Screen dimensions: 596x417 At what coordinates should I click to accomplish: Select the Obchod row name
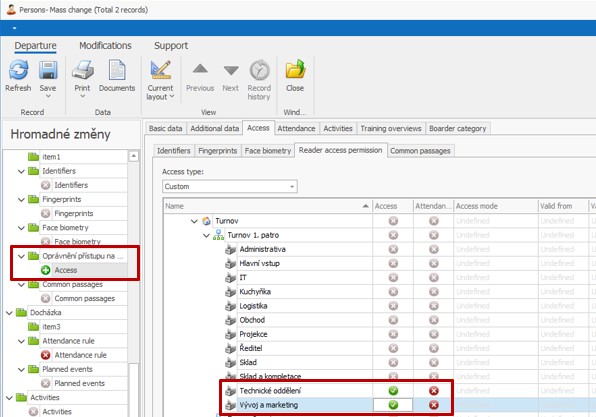click(x=252, y=320)
